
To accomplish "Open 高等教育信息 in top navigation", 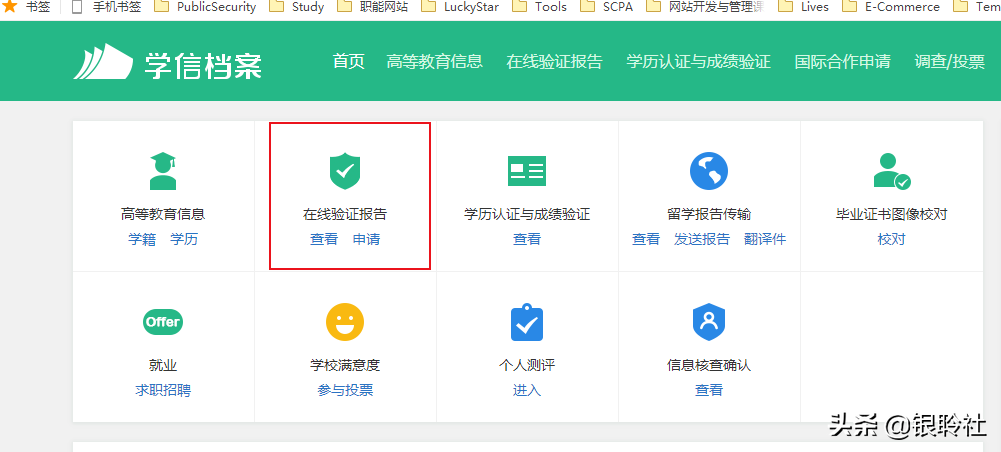I will pos(435,61).
